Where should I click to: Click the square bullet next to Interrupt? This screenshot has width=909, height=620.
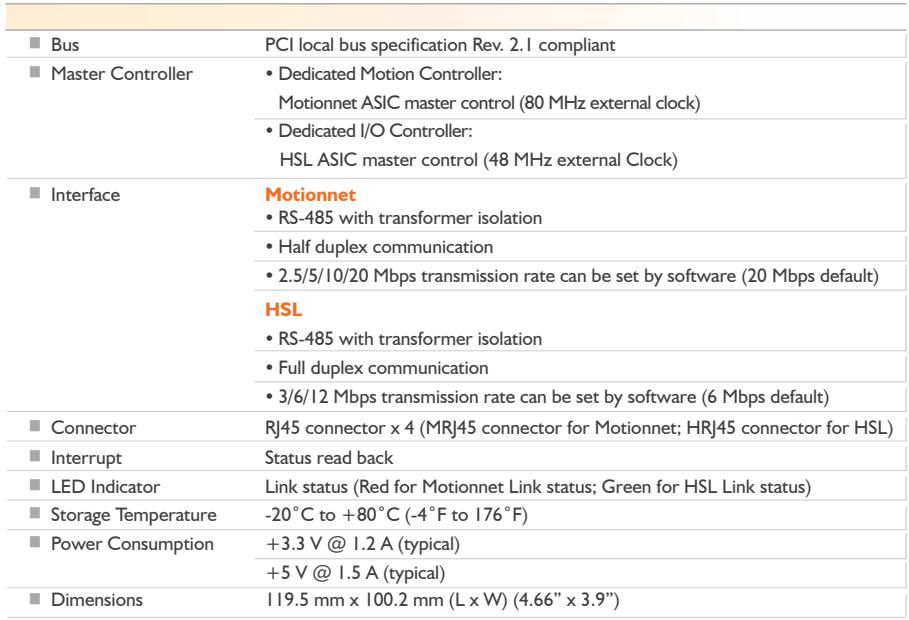(x=35, y=456)
